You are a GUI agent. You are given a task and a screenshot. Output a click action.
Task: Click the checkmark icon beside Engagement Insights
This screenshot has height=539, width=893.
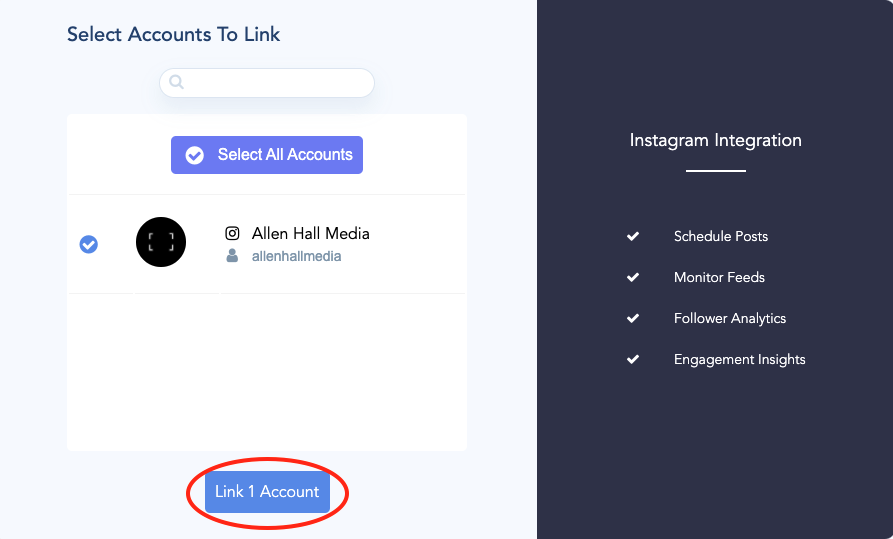[x=633, y=359]
